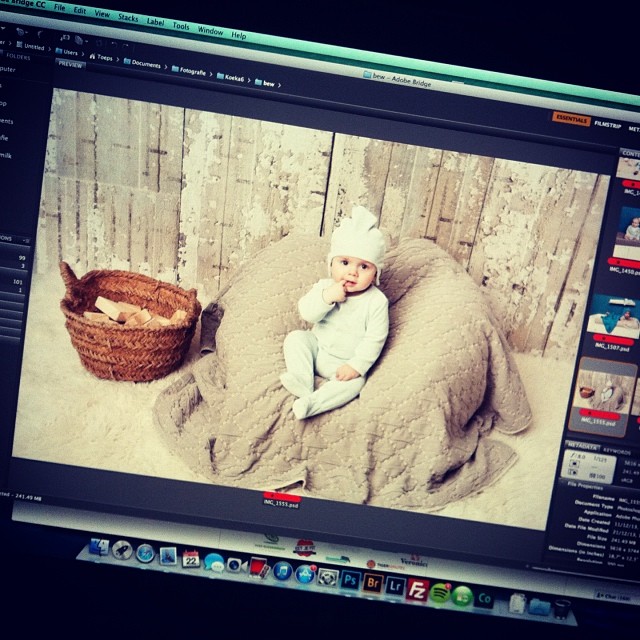This screenshot has width=640, height=640.
Task: Open the Tools menu
Action: coord(181,26)
